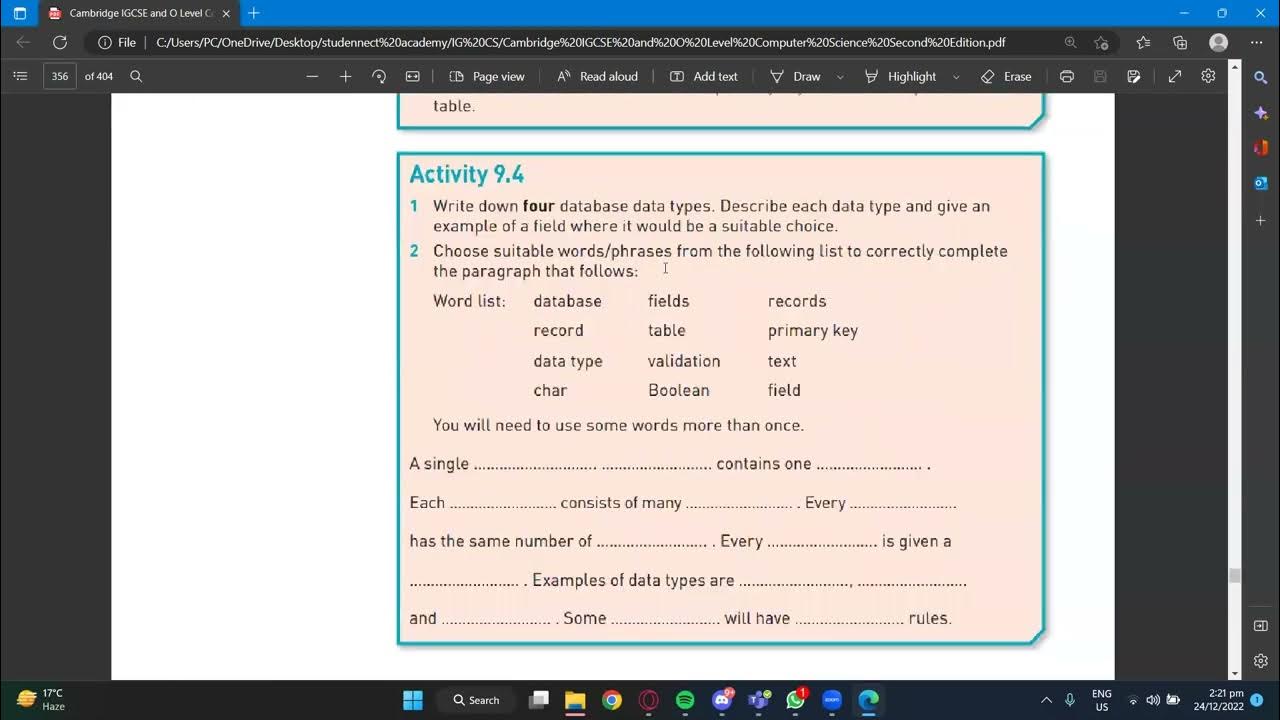The image size is (1280, 720).
Task: Open File Explorer from taskbar
Action: [x=575, y=700]
